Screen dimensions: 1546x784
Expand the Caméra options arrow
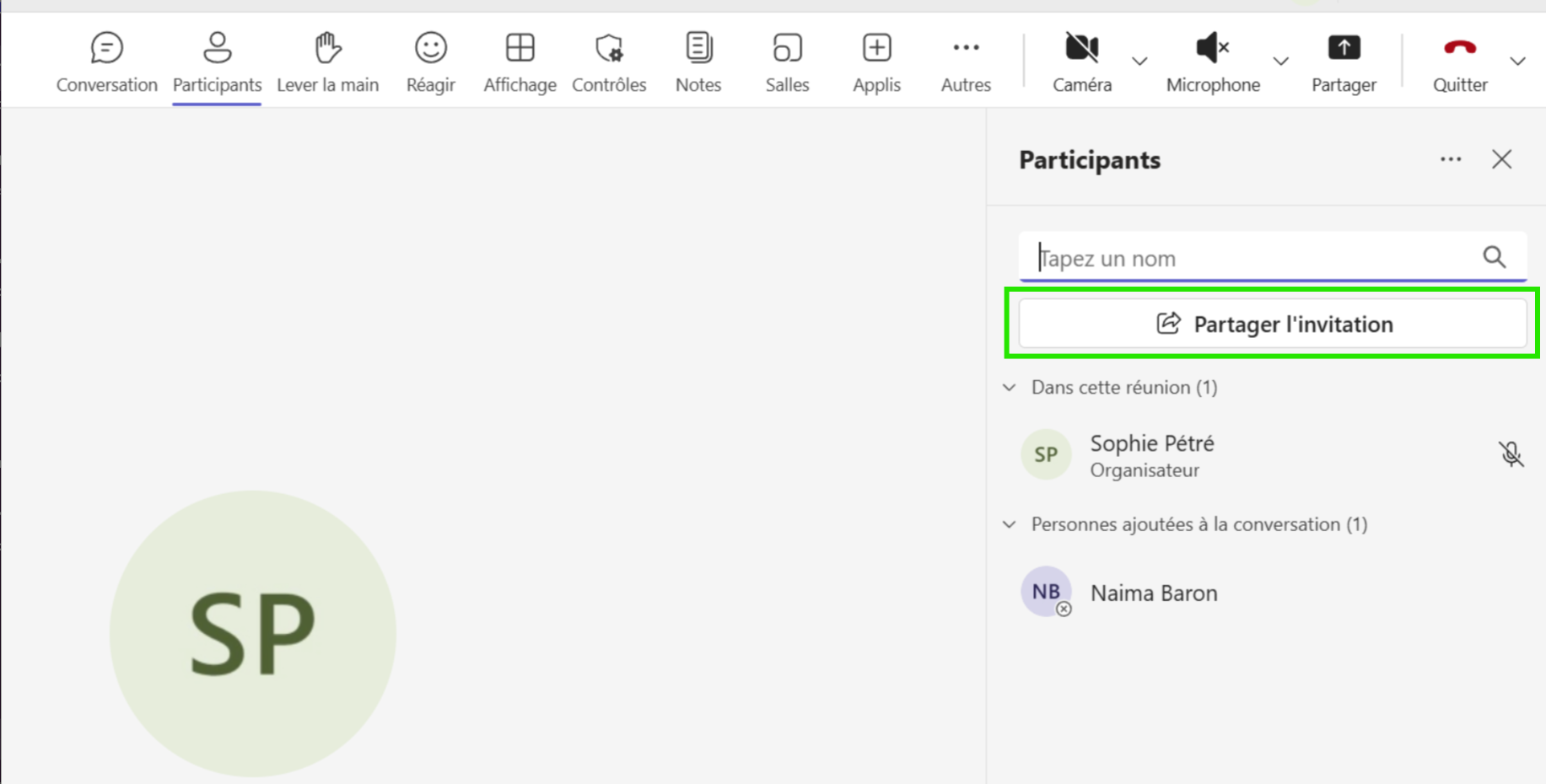[x=1139, y=62]
